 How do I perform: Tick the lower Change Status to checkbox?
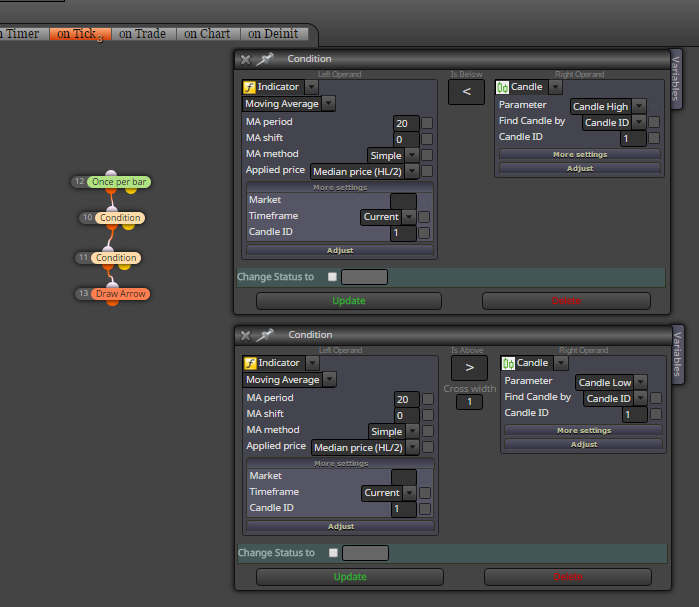(x=333, y=553)
